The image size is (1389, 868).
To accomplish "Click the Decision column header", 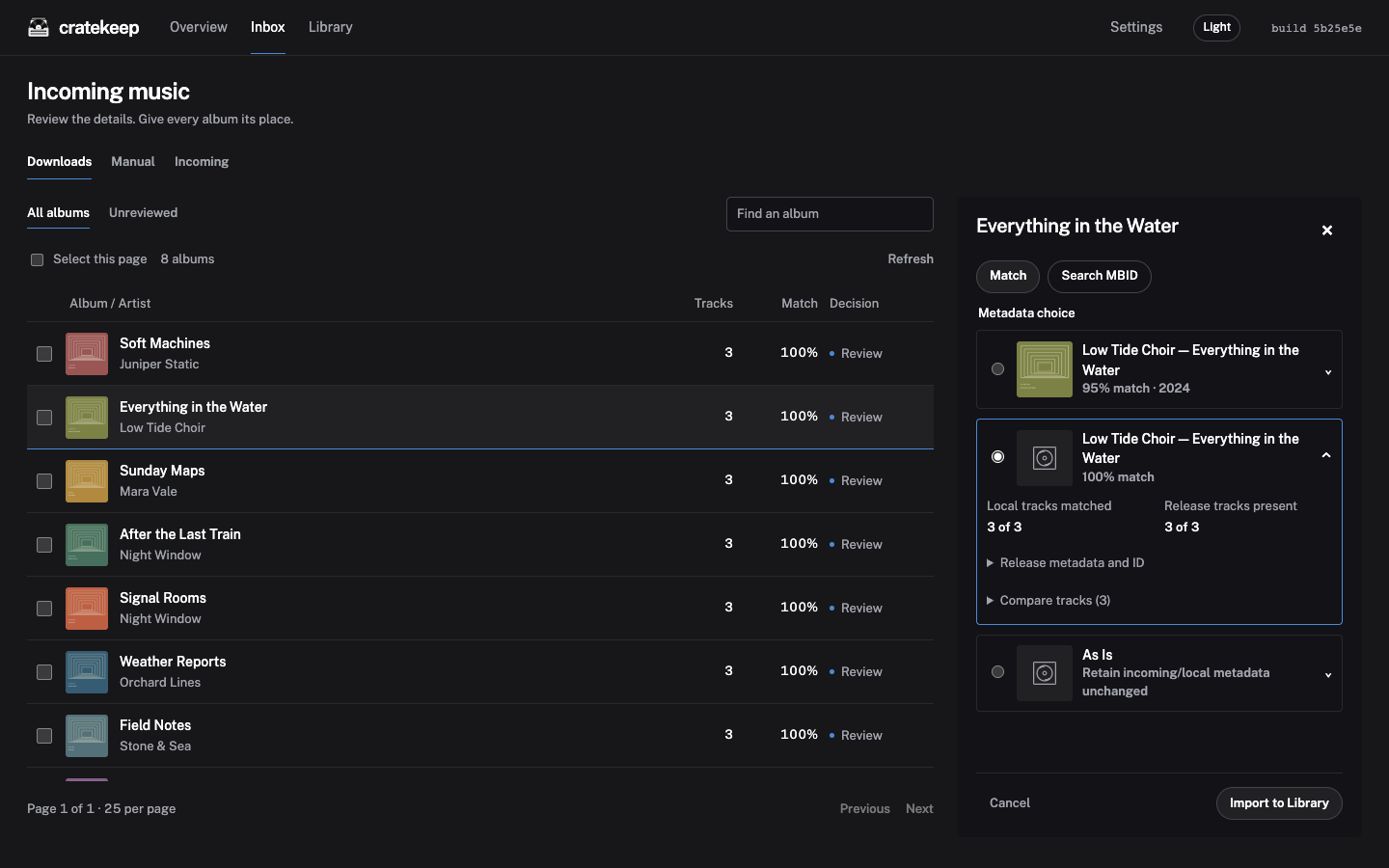I will [x=855, y=304].
